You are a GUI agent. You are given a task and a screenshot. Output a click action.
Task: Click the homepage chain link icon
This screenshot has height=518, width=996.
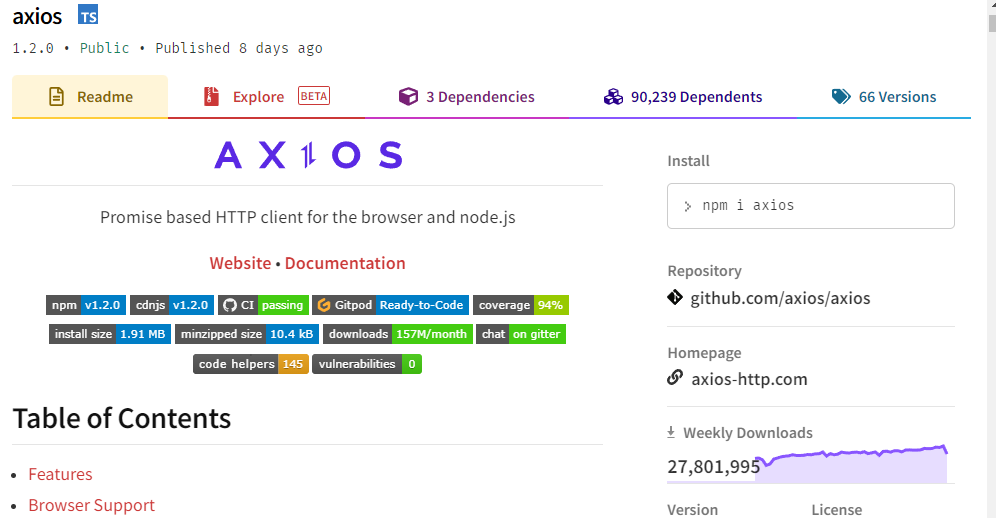click(x=675, y=378)
